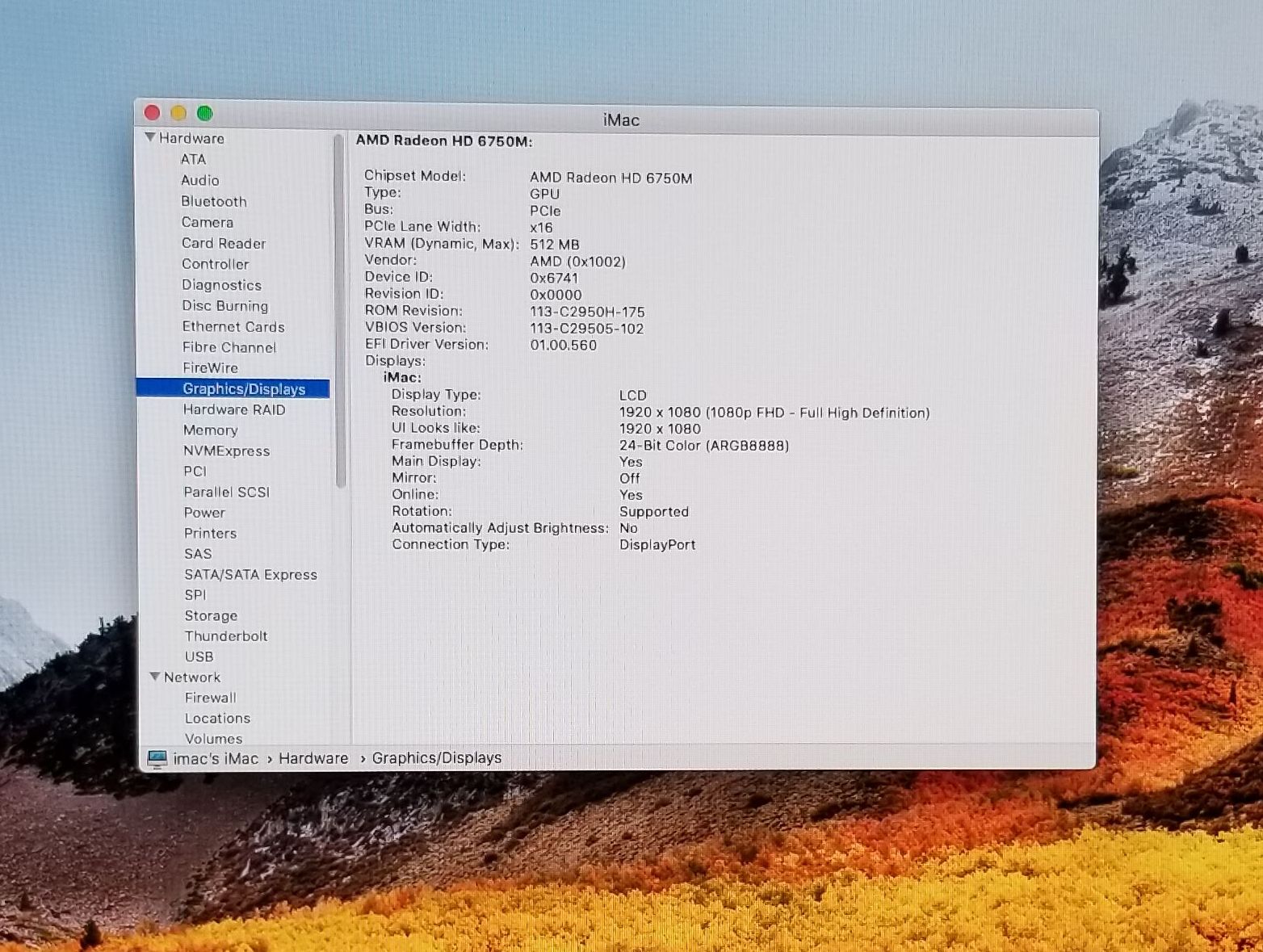Collapse the Network disclosure triangle
This screenshot has width=1263, height=952.
tap(154, 677)
